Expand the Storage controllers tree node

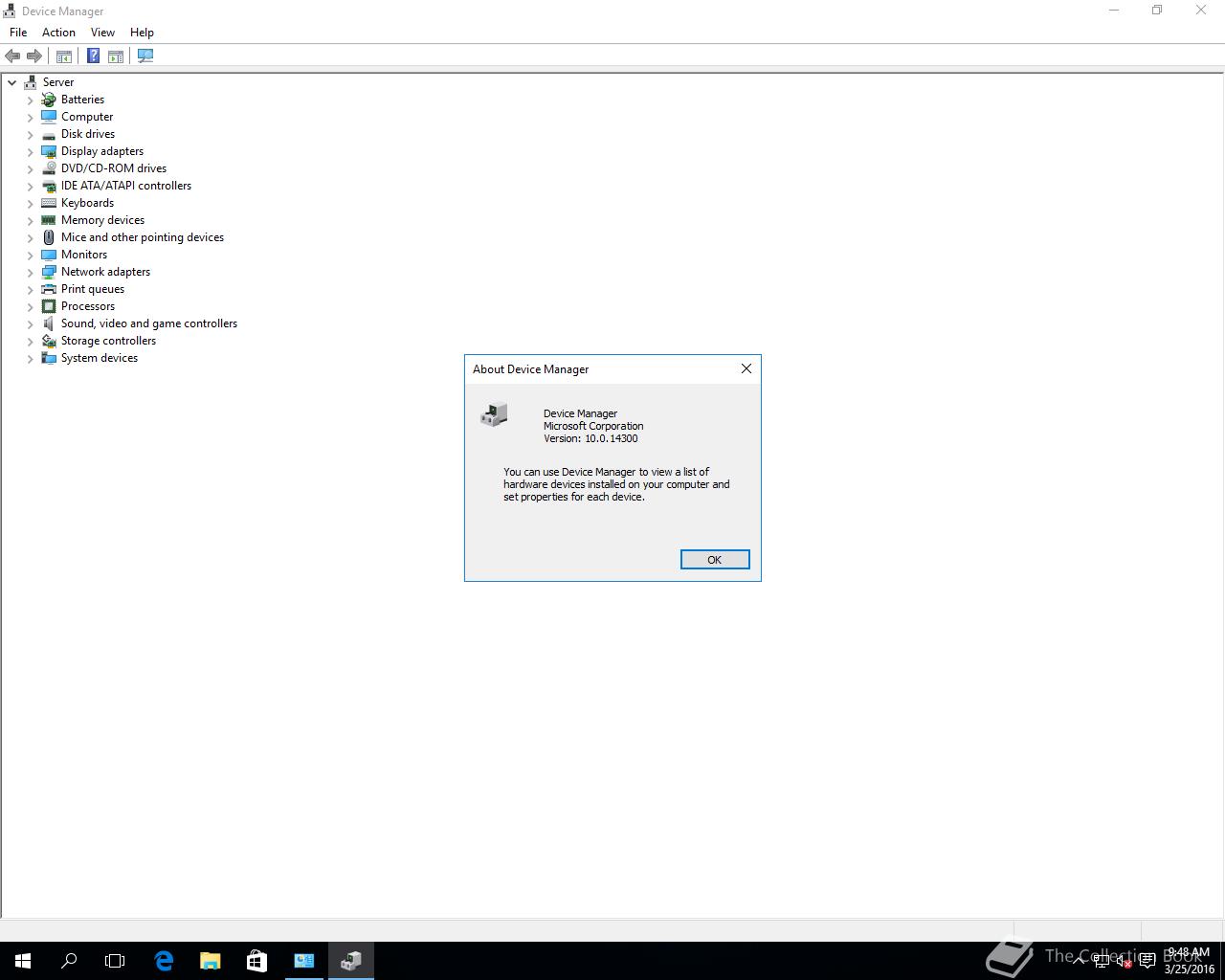coord(31,341)
